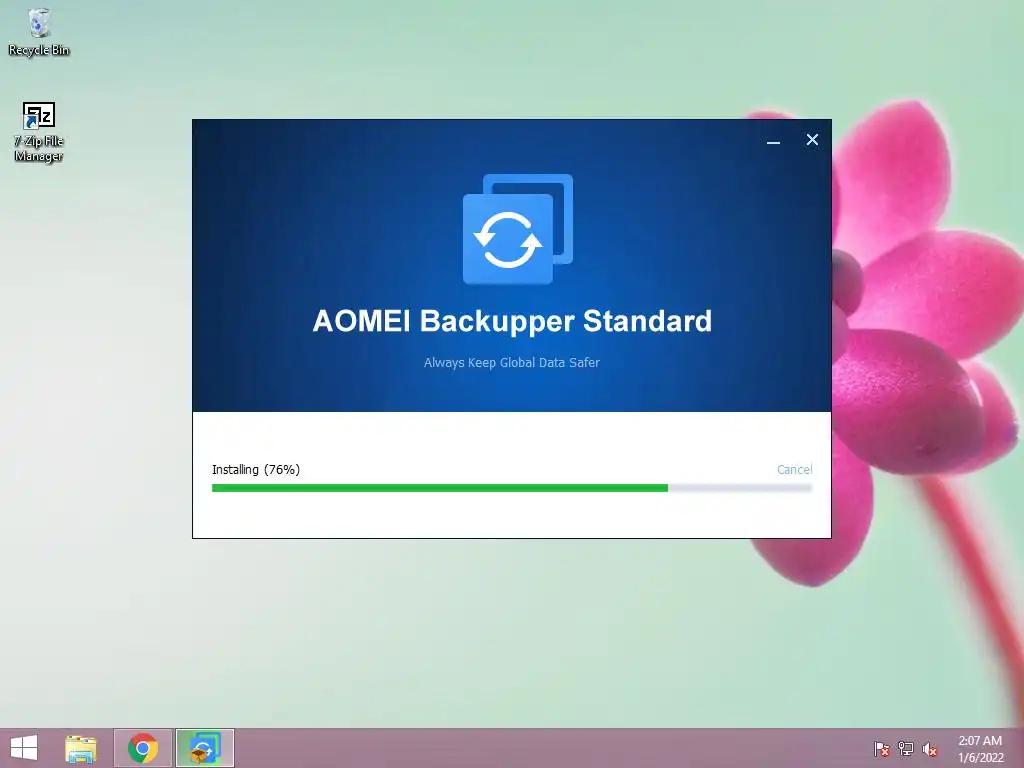Viewport: 1024px width, 768px height.
Task: Click the muted volume tray icon
Action: coord(929,748)
